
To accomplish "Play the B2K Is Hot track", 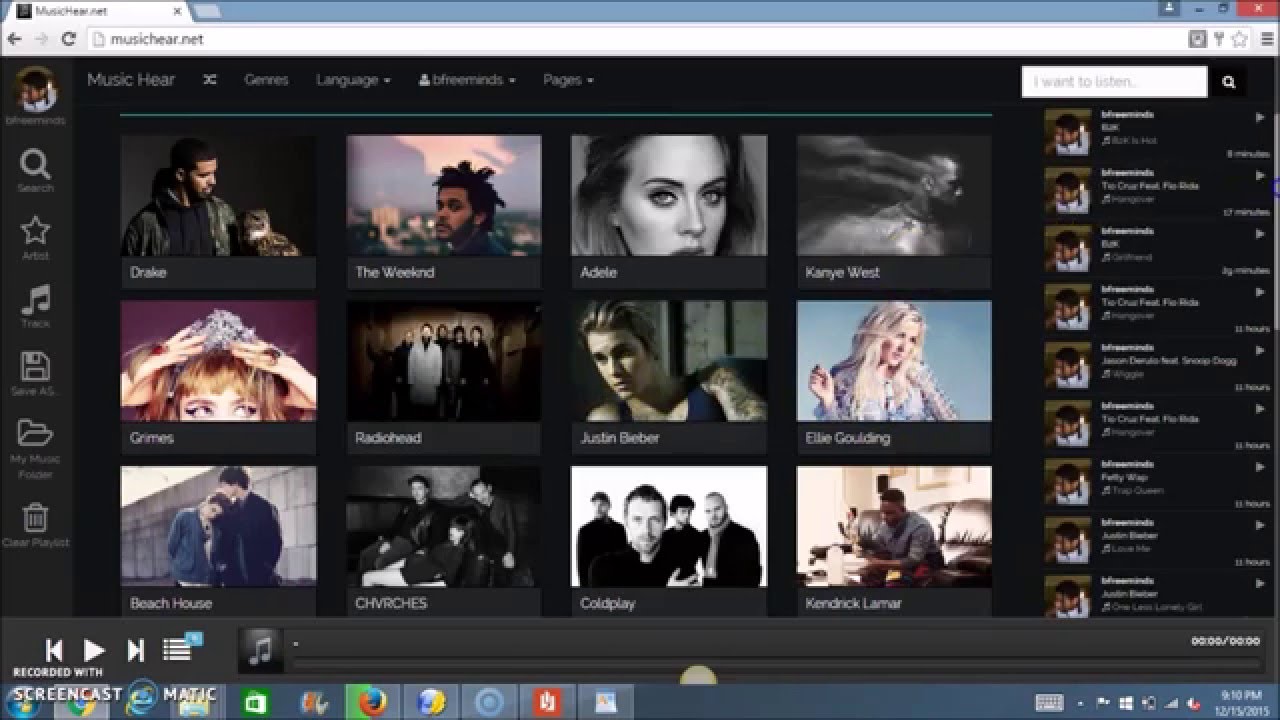I will coord(1260,117).
